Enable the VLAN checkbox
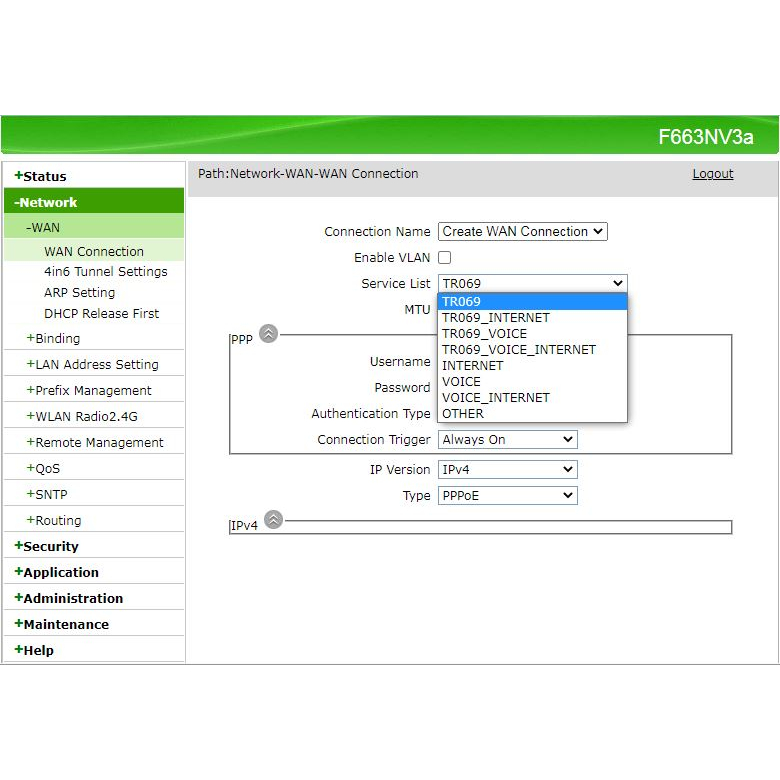Image resolution: width=780 pixels, height=780 pixels. coord(445,258)
